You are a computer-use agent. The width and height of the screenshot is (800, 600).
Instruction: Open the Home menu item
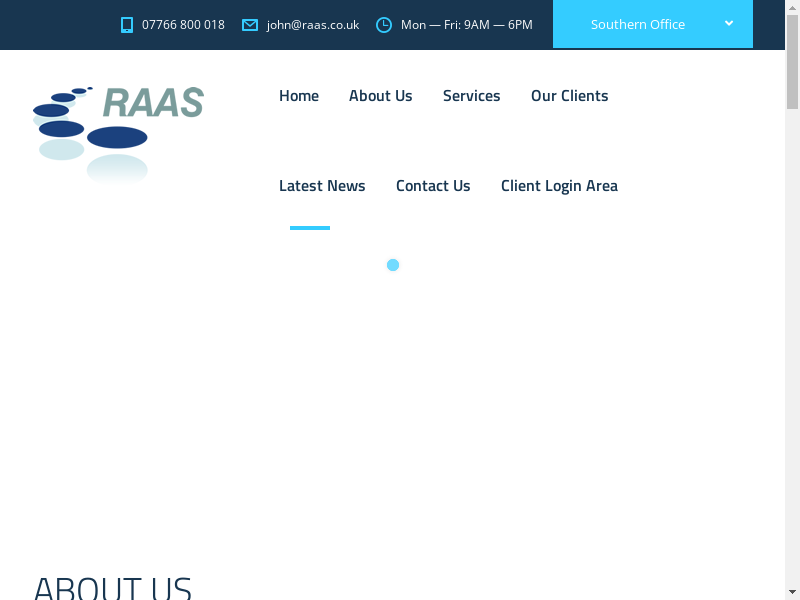(x=299, y=96)
